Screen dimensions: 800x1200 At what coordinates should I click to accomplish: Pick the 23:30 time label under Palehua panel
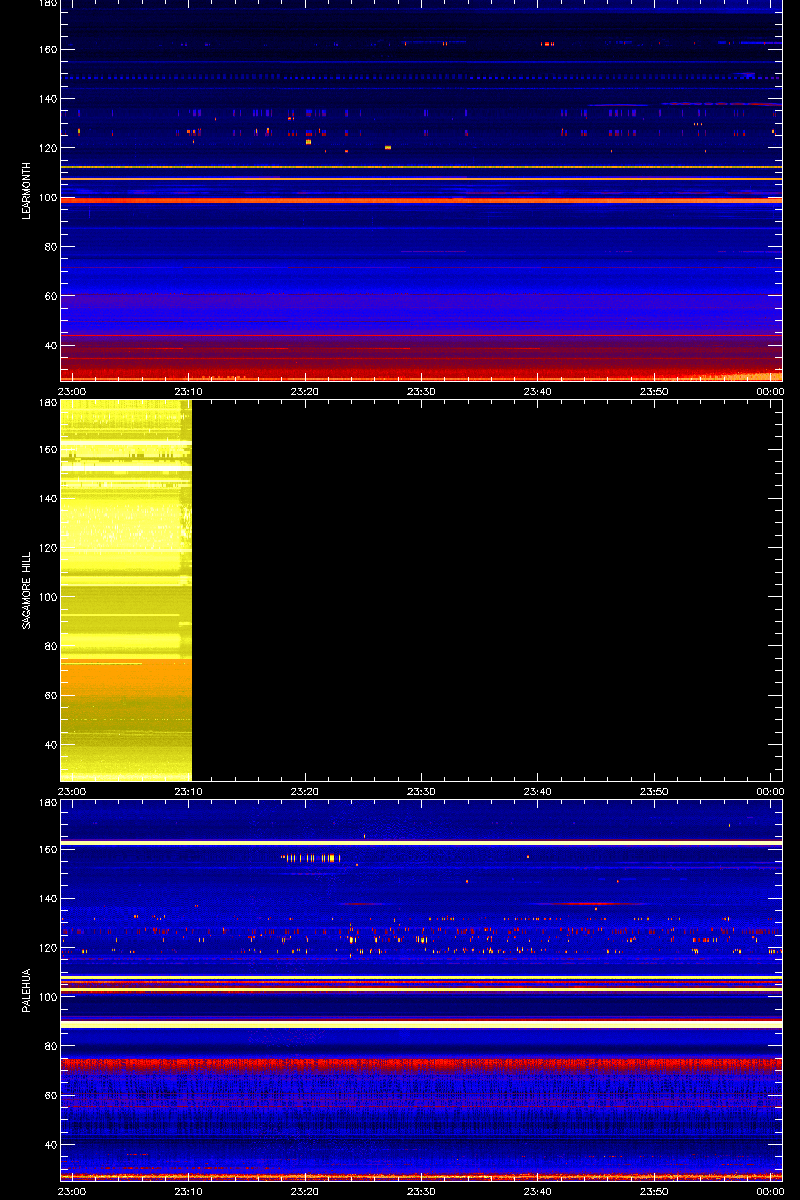[x=421, y=1192]
